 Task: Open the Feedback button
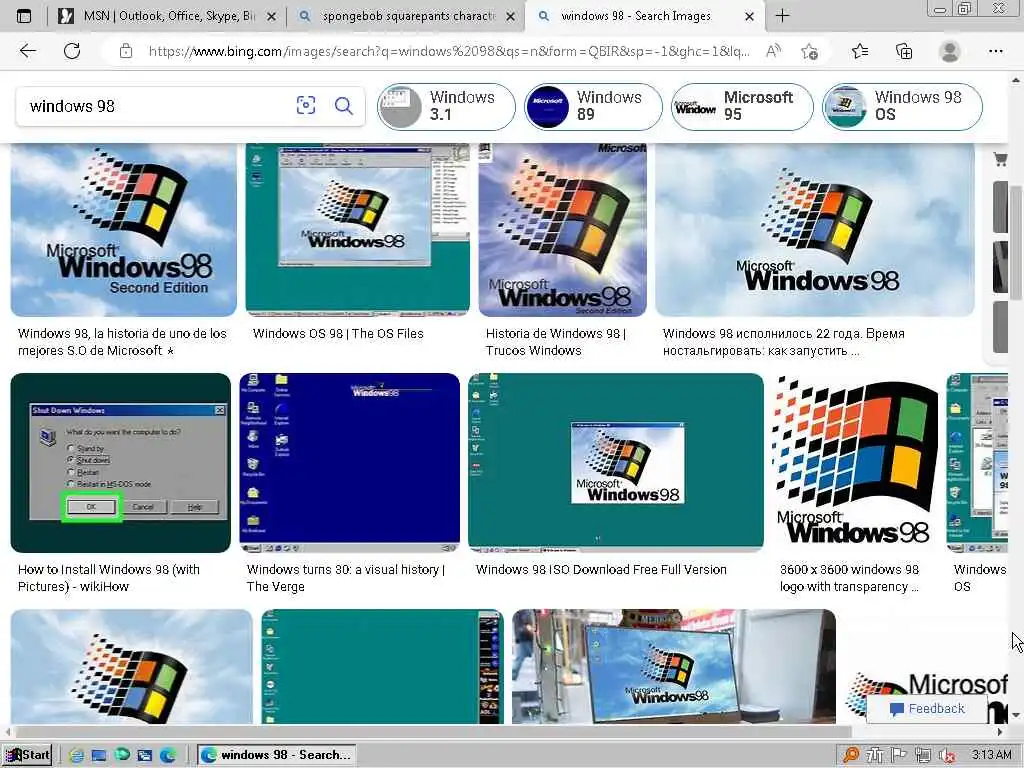(x=927, y=709)
